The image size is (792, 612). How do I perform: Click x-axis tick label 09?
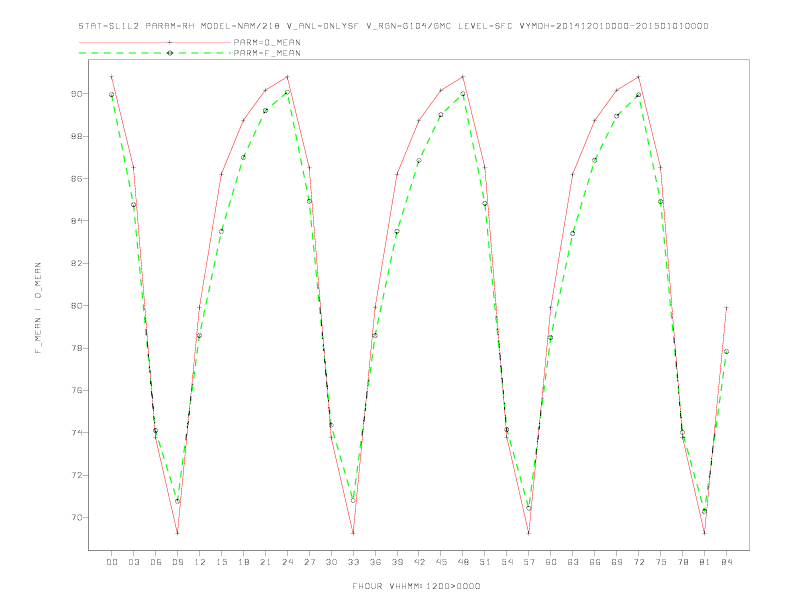[177, 562]
